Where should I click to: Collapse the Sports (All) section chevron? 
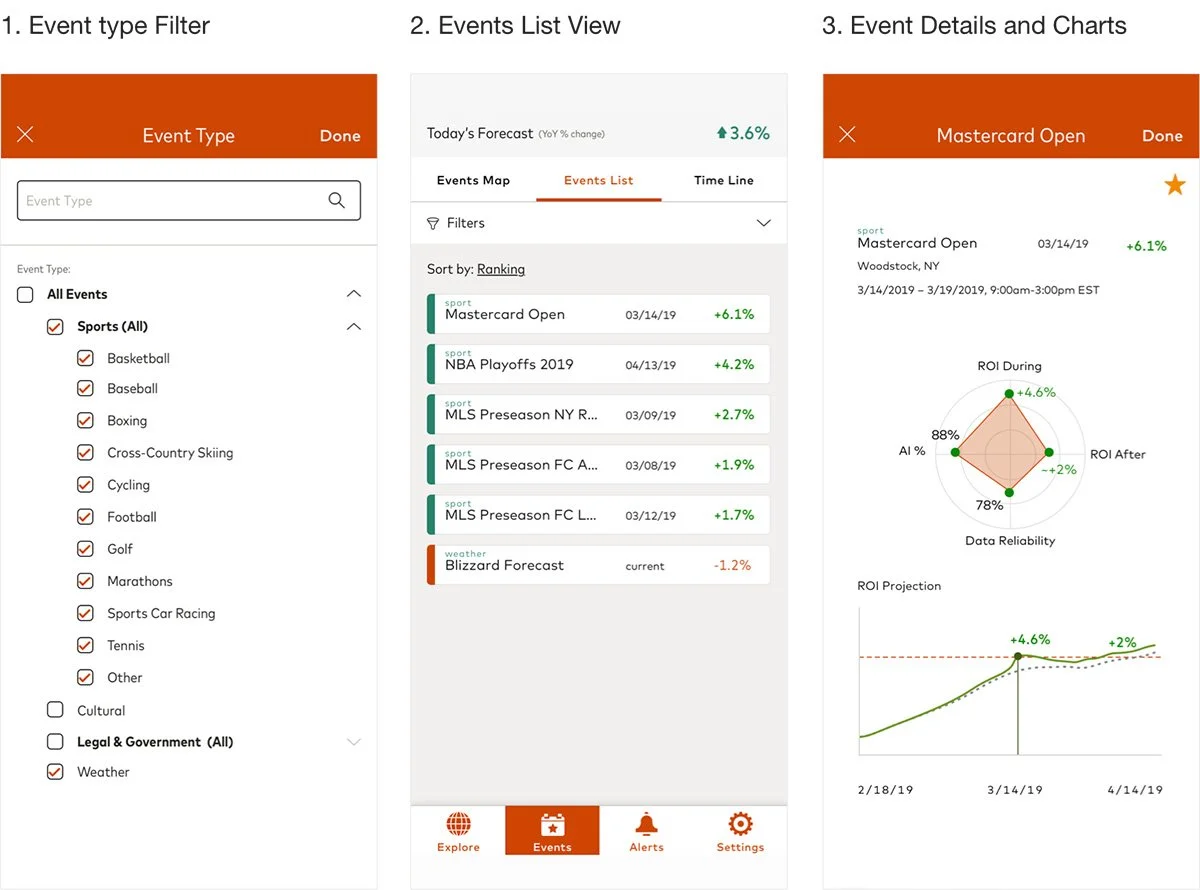point(353,325)
